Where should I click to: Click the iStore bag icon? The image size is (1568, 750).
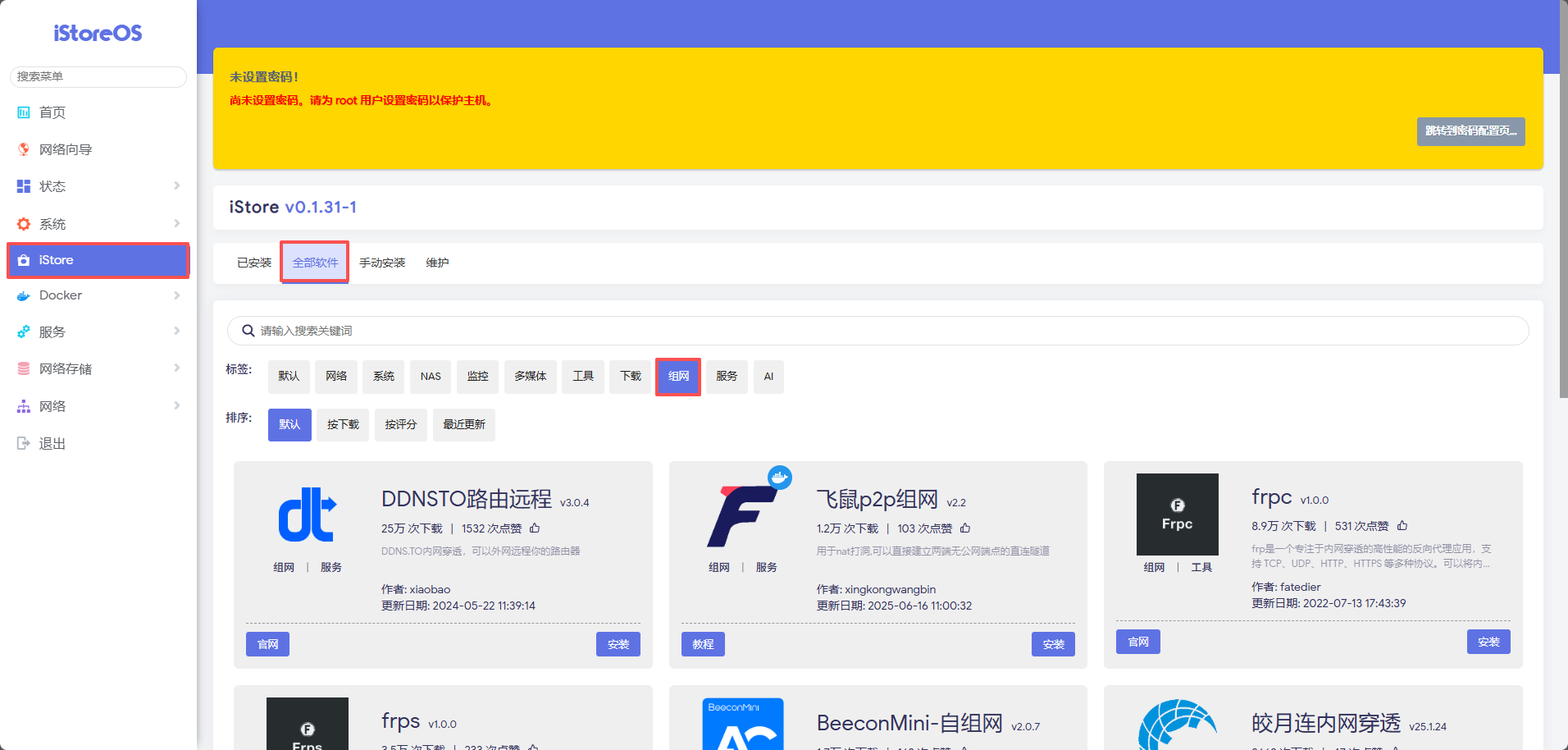pyautogui.click(x=24, y=260)
